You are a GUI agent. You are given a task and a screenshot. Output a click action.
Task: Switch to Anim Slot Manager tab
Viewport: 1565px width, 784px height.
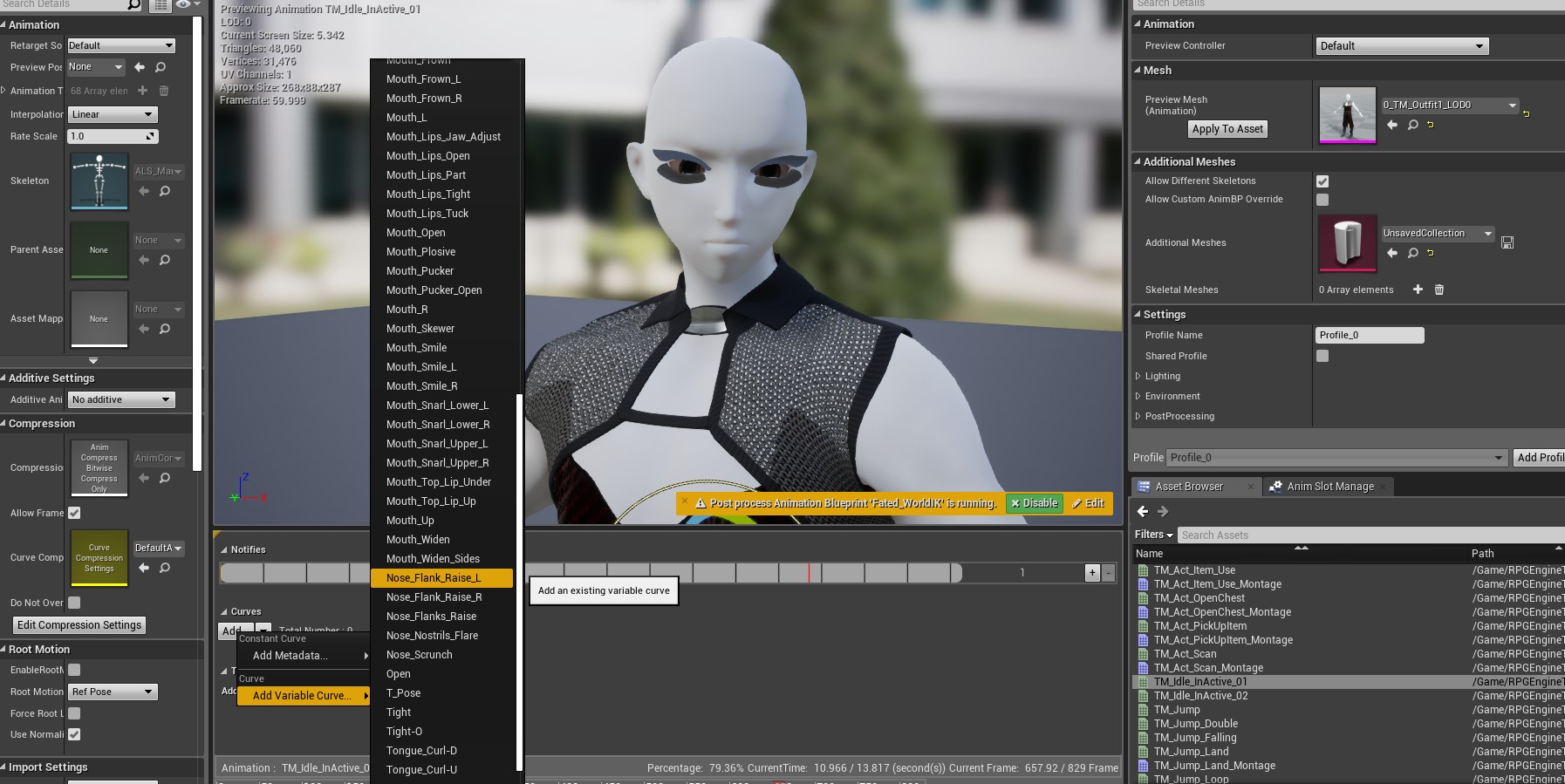[1329, 487]
